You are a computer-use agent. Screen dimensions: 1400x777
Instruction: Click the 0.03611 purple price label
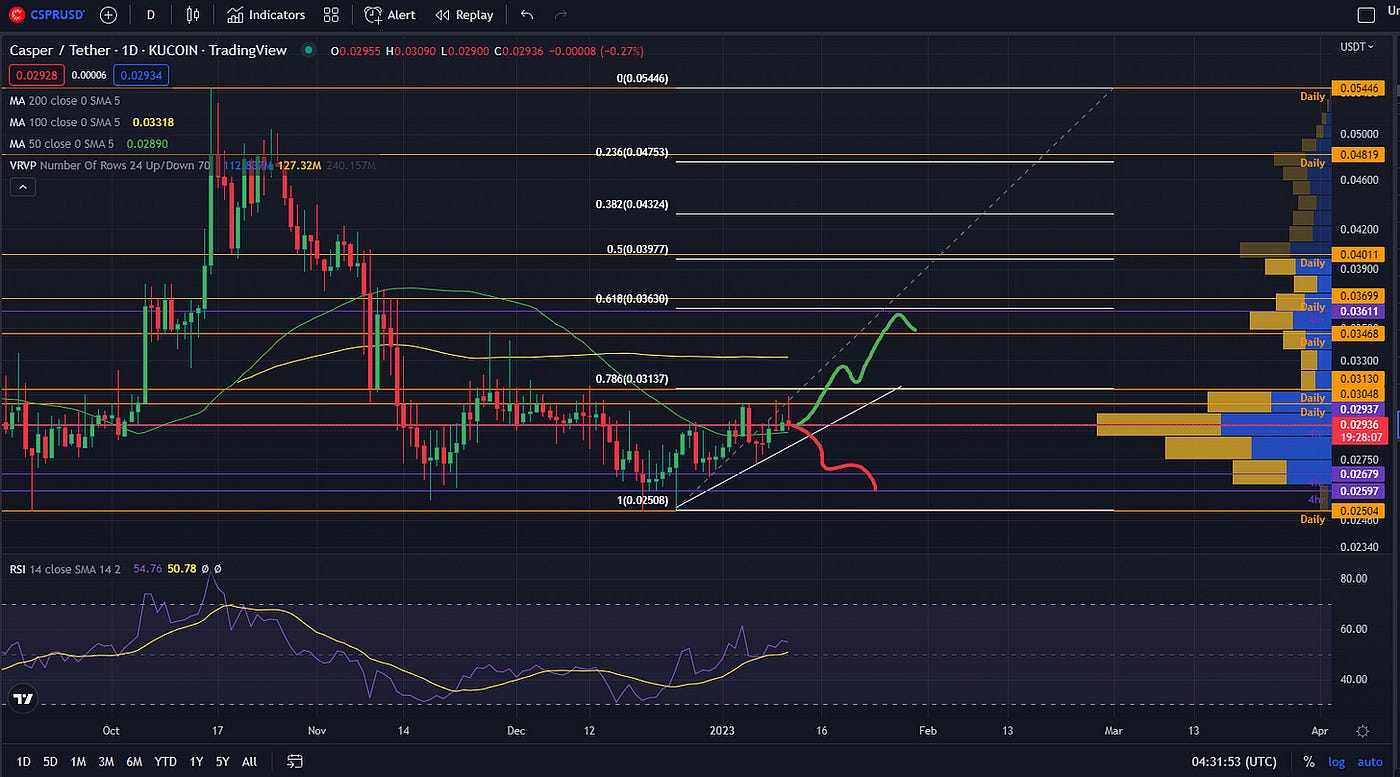[1358, 312]
